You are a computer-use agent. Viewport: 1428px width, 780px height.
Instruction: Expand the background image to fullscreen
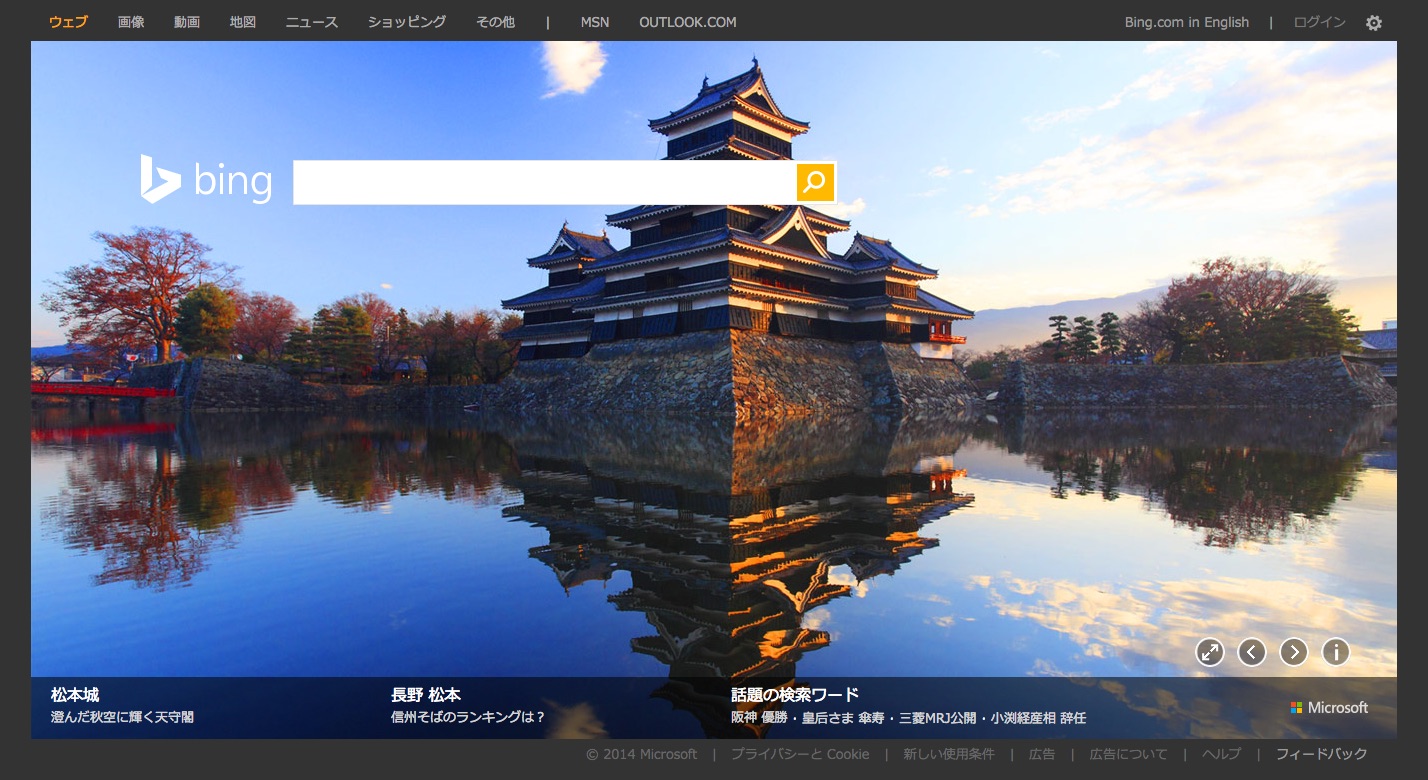click(x=1210, y=653)
